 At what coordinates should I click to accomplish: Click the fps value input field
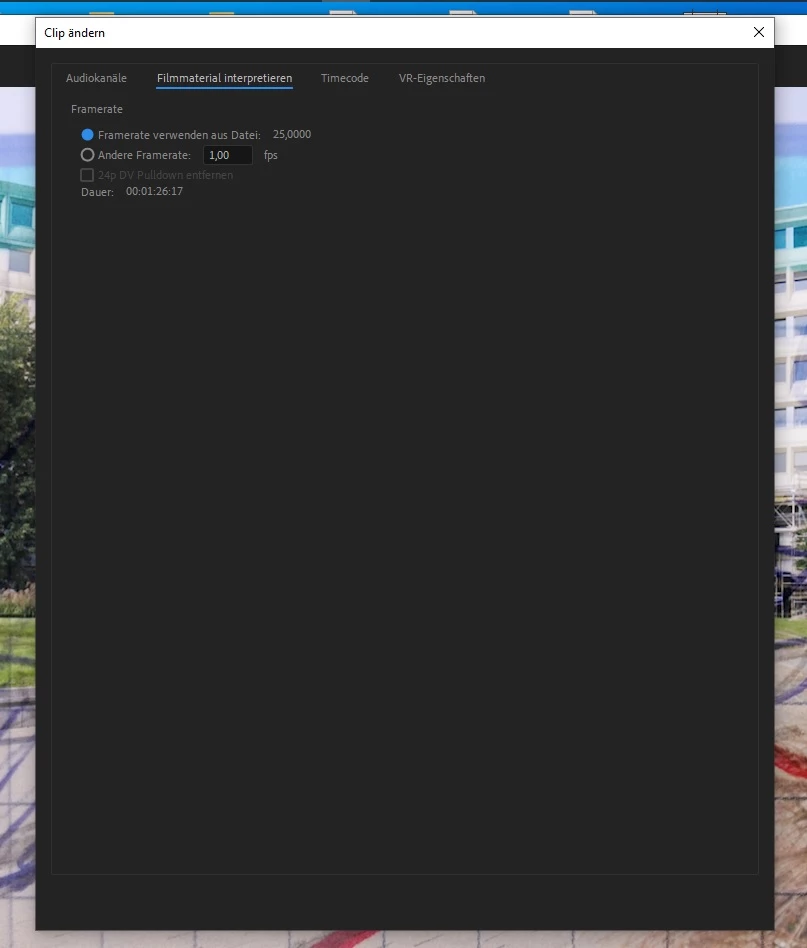pyautogui.click(x=228, y=155)
